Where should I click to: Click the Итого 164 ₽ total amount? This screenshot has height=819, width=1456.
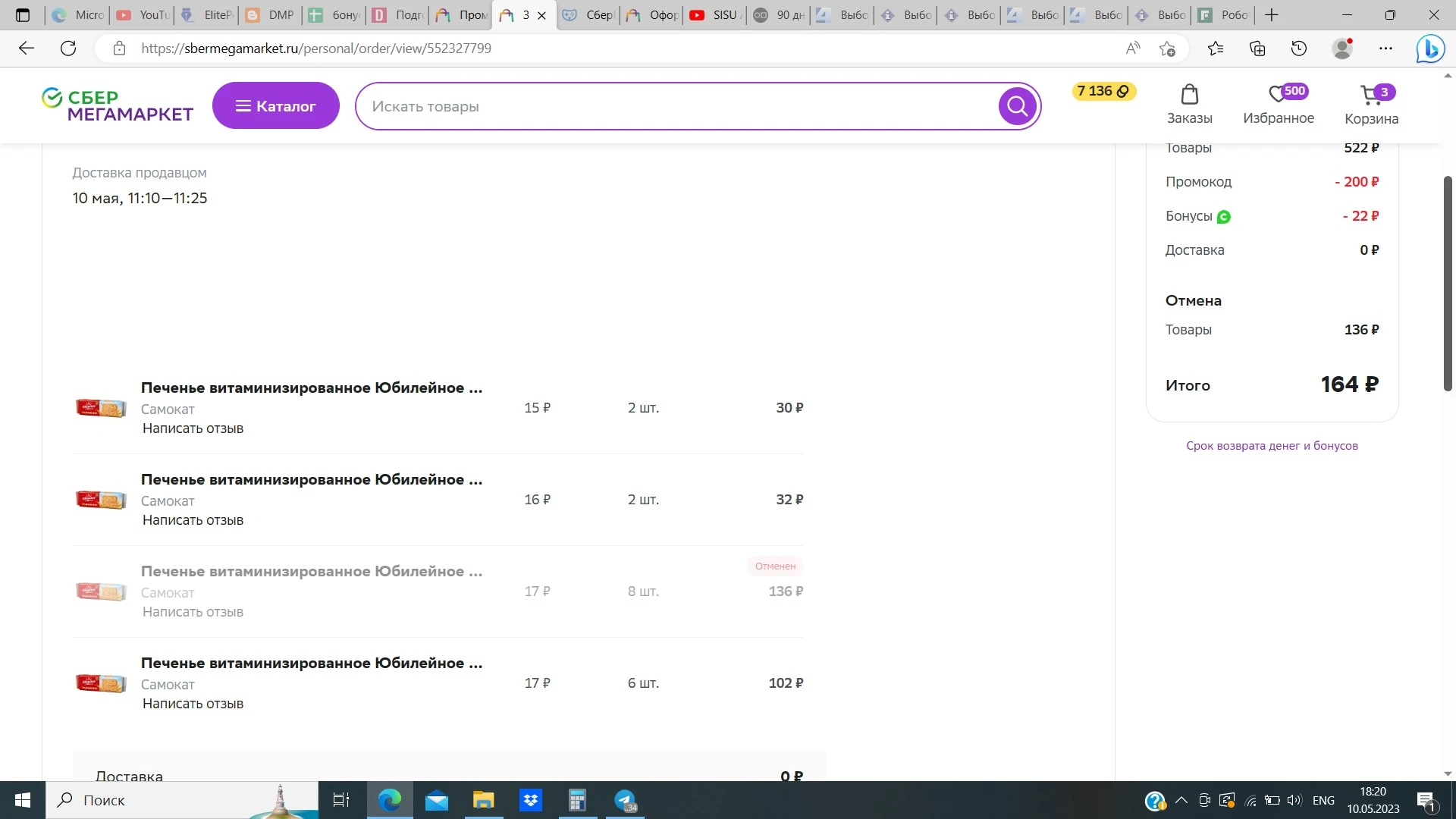click(x=1350, y=384)
